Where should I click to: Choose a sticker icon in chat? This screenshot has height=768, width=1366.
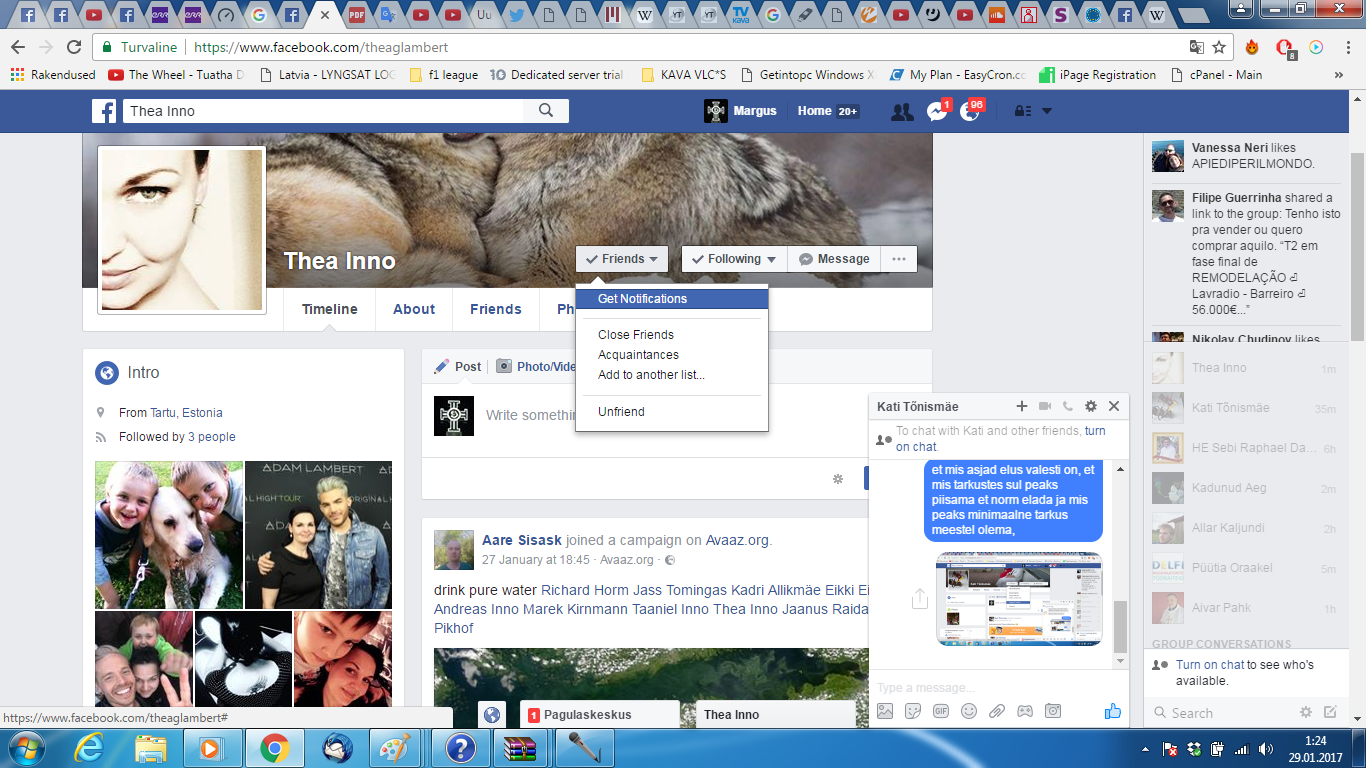tap(913, 711)
